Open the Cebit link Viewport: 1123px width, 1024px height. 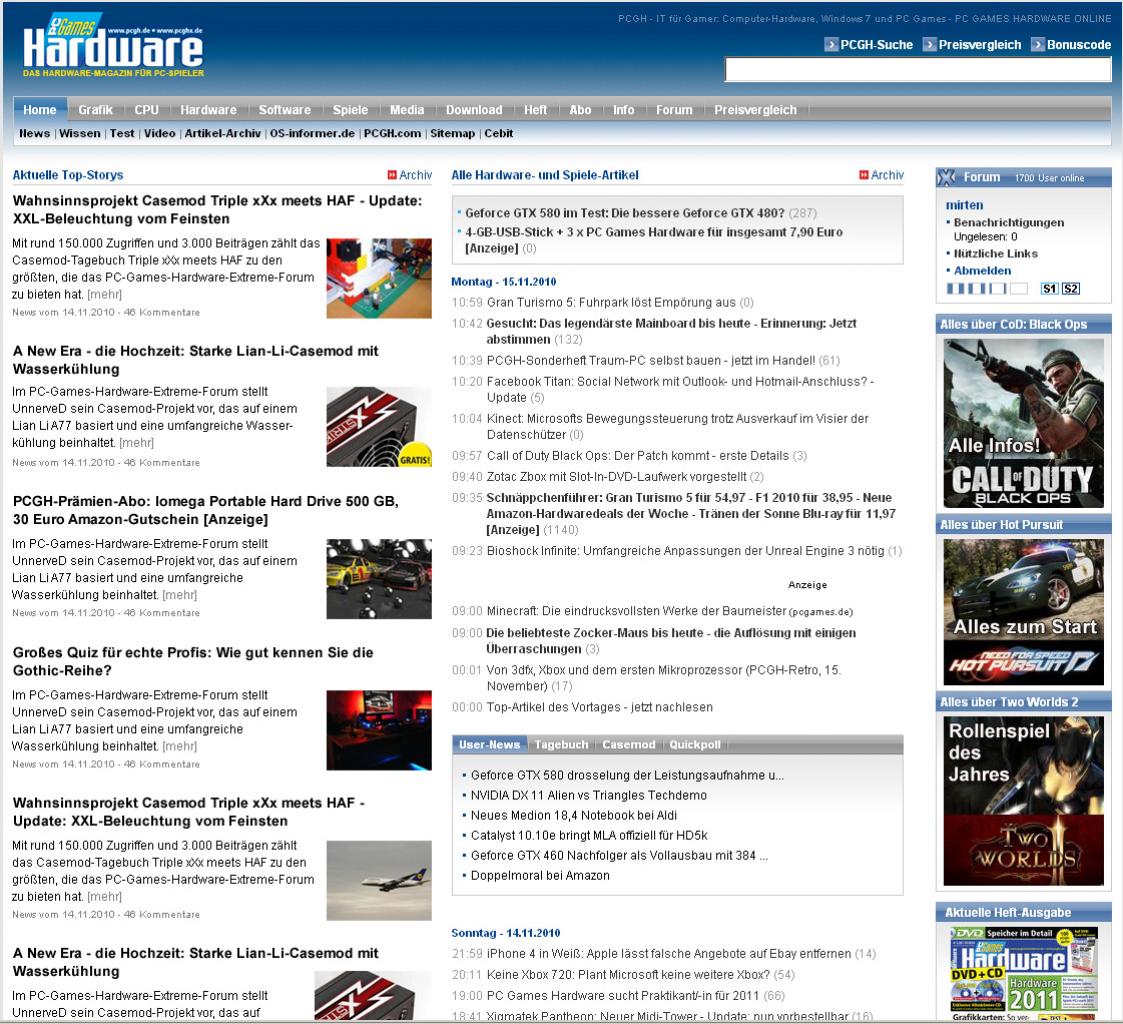click(498, 133)
